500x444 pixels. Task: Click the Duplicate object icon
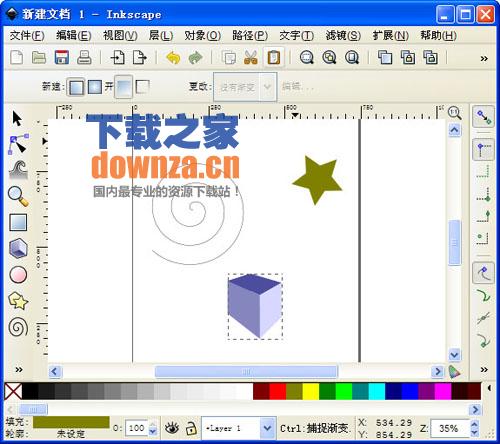[385, 58]
